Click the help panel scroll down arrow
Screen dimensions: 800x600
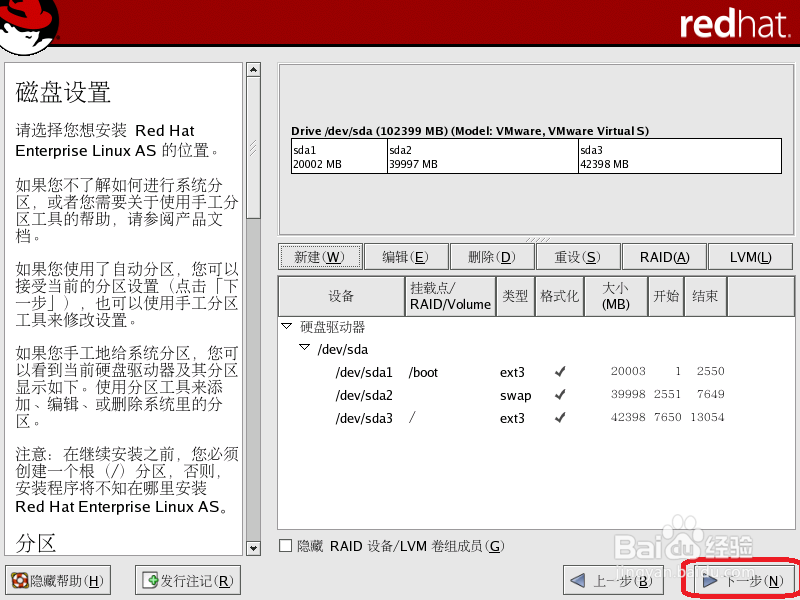[253, 548]
